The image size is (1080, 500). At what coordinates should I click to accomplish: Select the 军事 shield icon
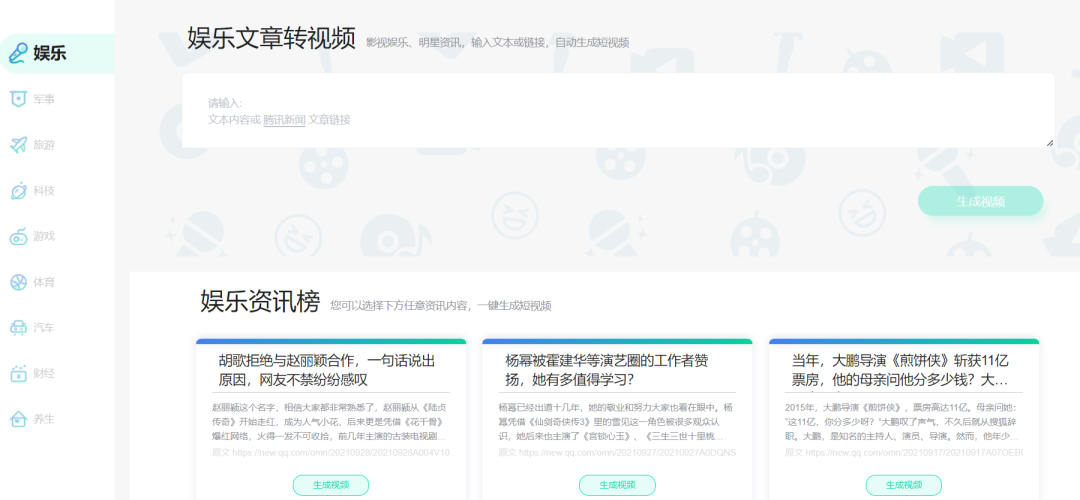pos(18,99)
